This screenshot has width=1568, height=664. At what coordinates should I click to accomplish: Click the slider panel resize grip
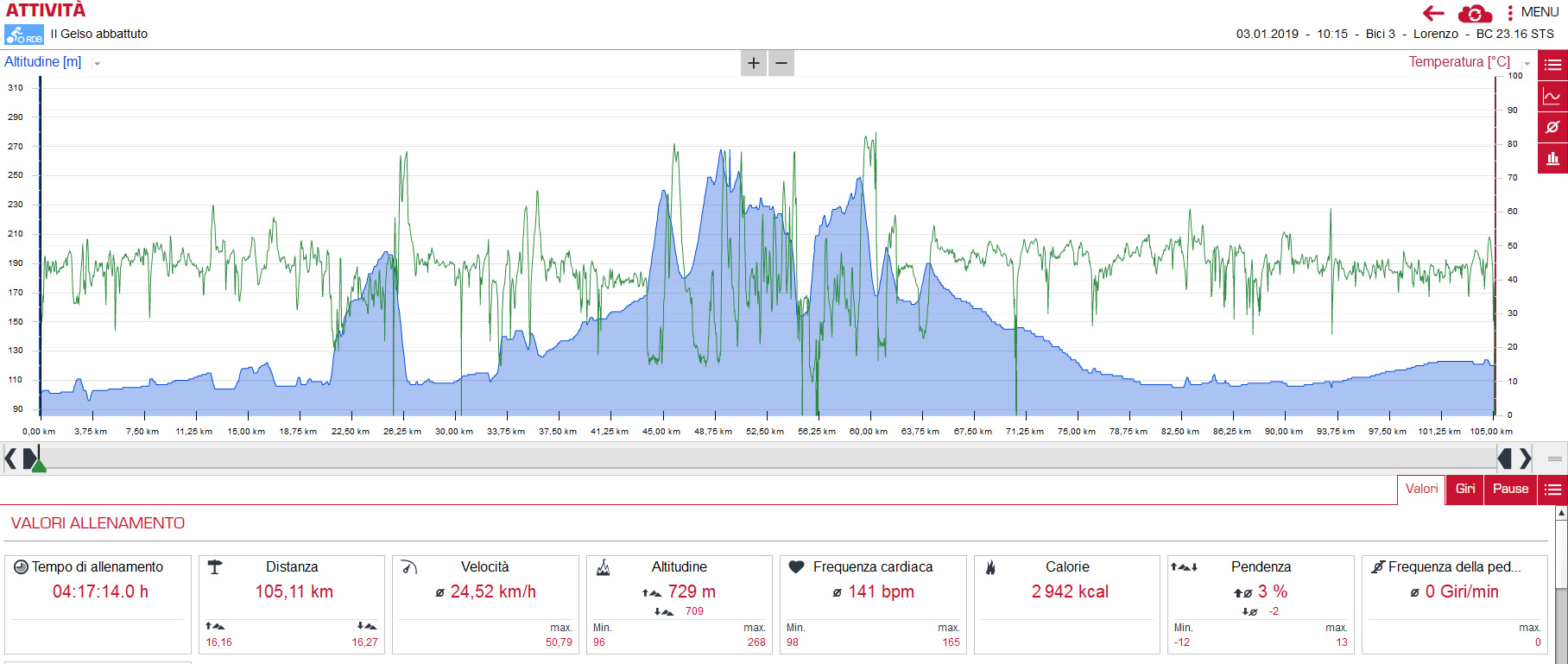click(x=1555, y=458)
